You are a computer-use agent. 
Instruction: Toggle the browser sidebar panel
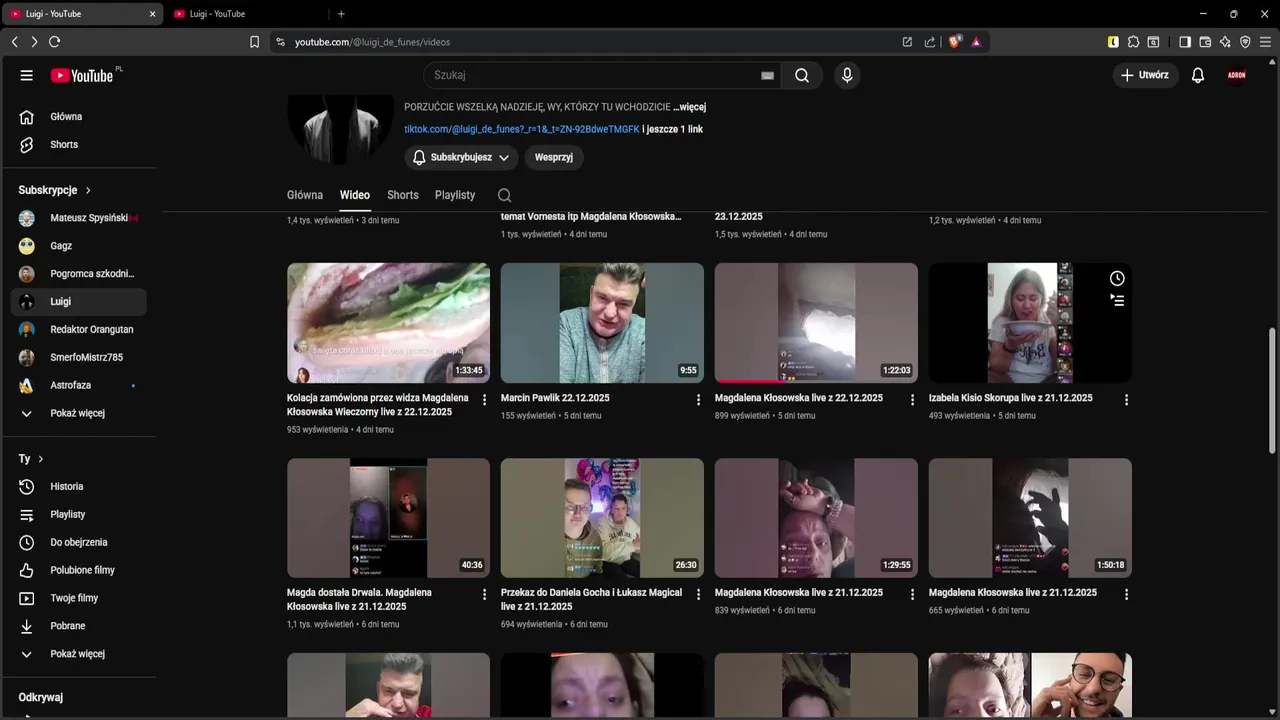point(1185,42)
